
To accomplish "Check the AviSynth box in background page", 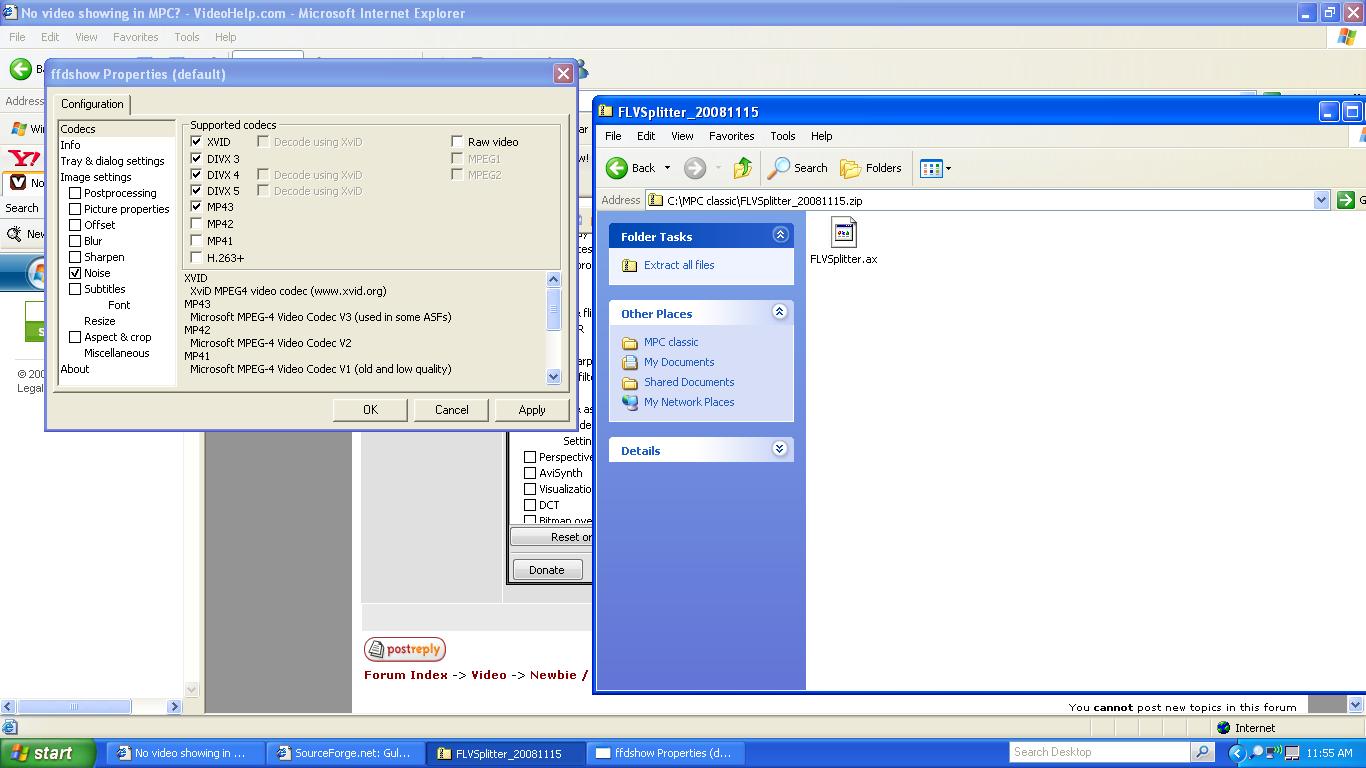I will pyautogui.click(x=530, y=473).
